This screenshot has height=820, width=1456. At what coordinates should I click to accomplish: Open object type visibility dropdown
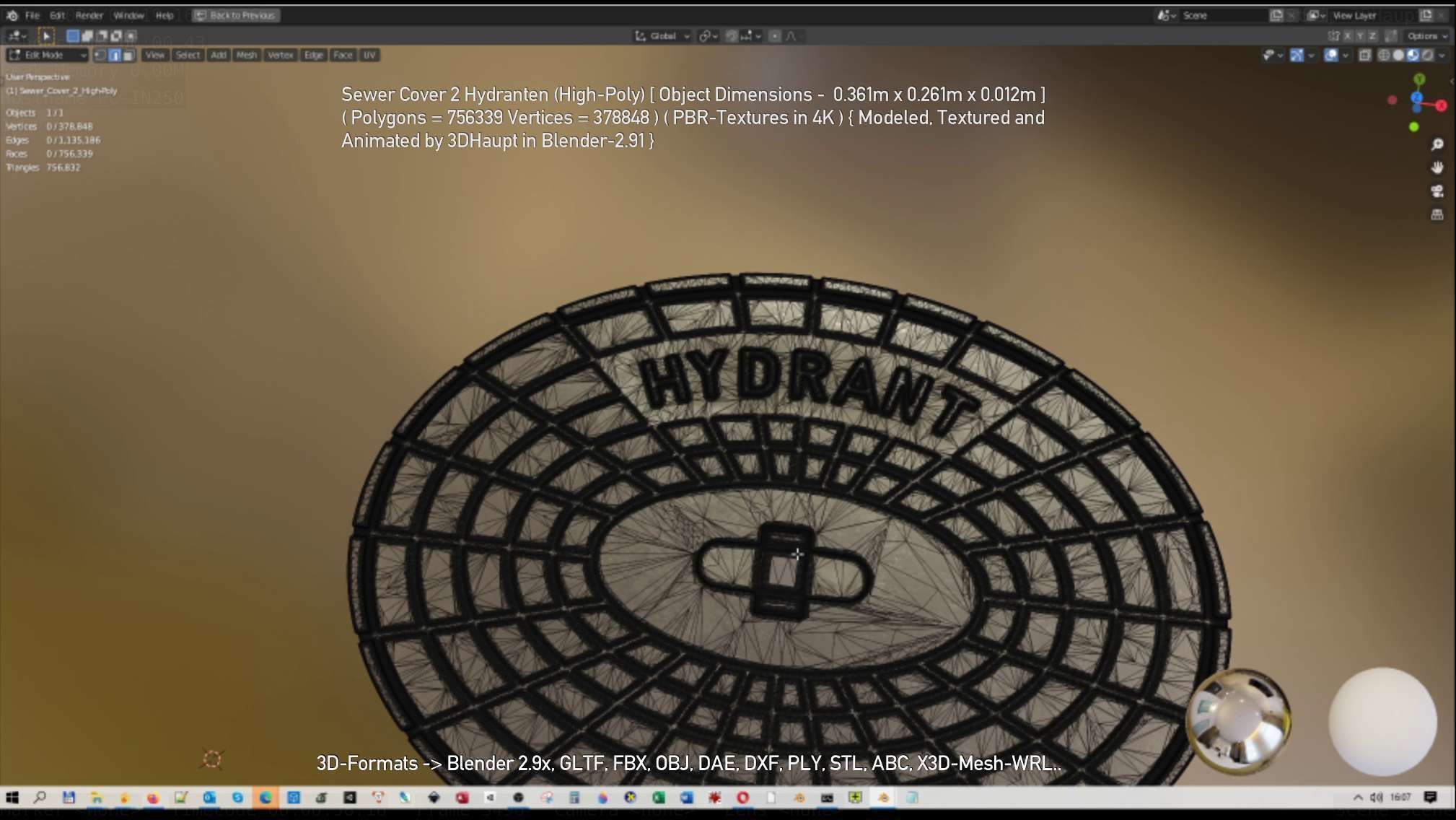pos(1273,56)
